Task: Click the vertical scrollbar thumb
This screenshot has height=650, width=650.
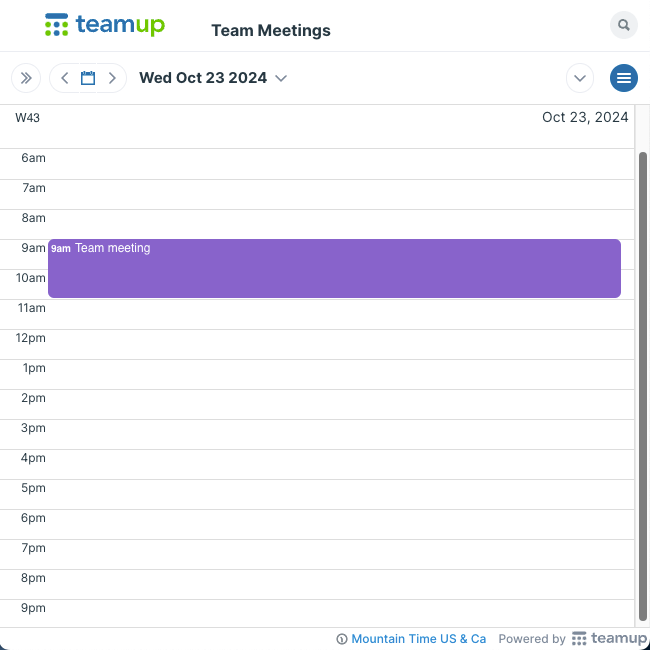Action: pos(642,387)
